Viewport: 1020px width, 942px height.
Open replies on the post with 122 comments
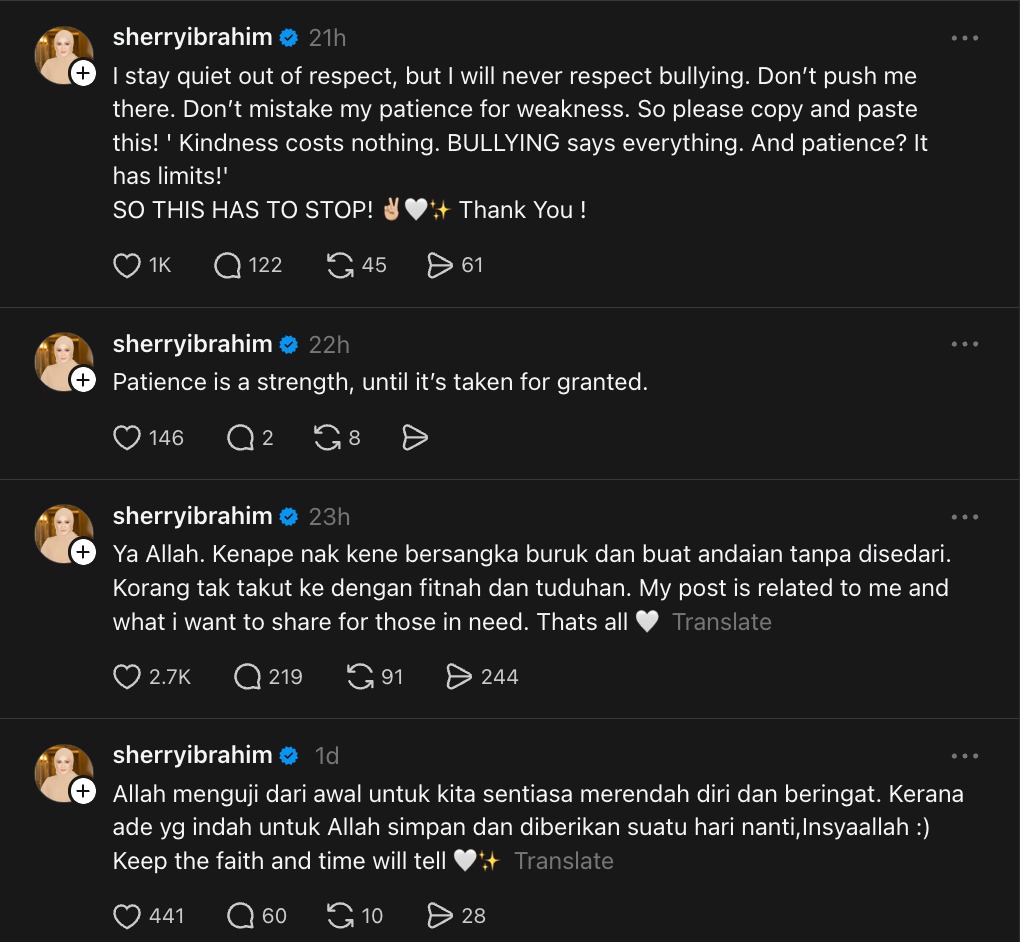(228, 265)
